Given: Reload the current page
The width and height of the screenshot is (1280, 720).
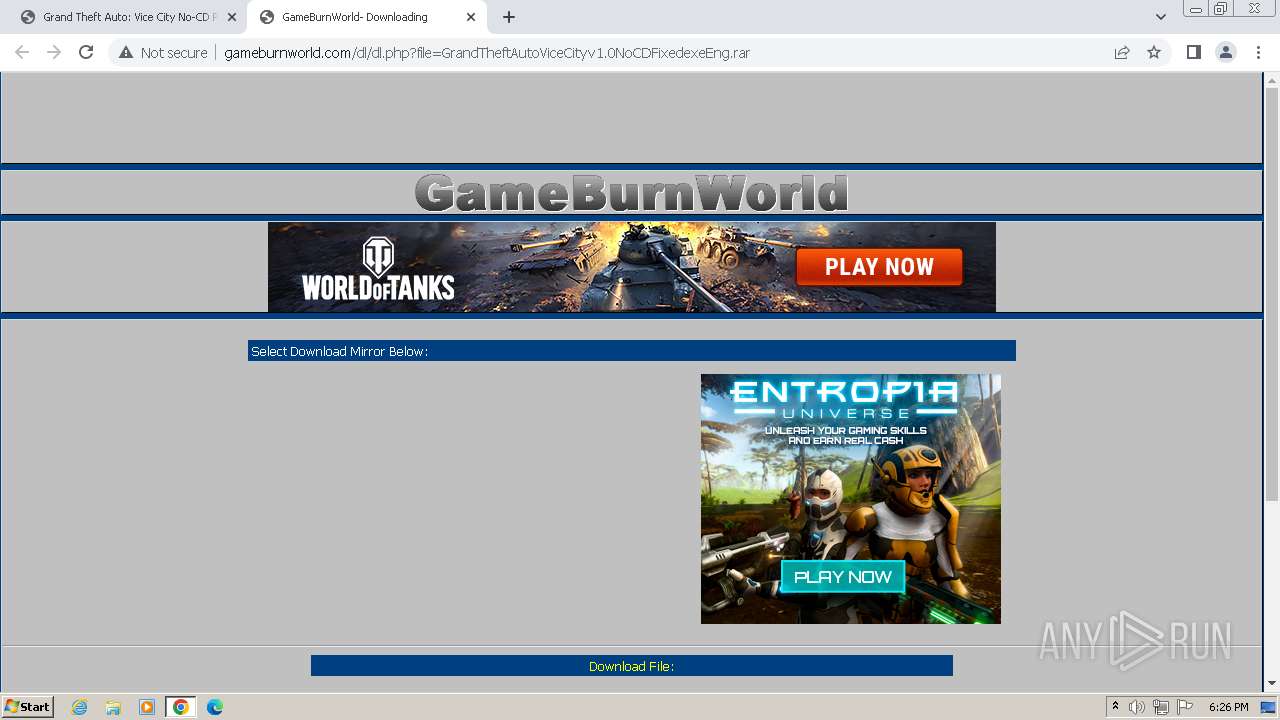Looking at the screenshot, I should [x=86, y=52].
